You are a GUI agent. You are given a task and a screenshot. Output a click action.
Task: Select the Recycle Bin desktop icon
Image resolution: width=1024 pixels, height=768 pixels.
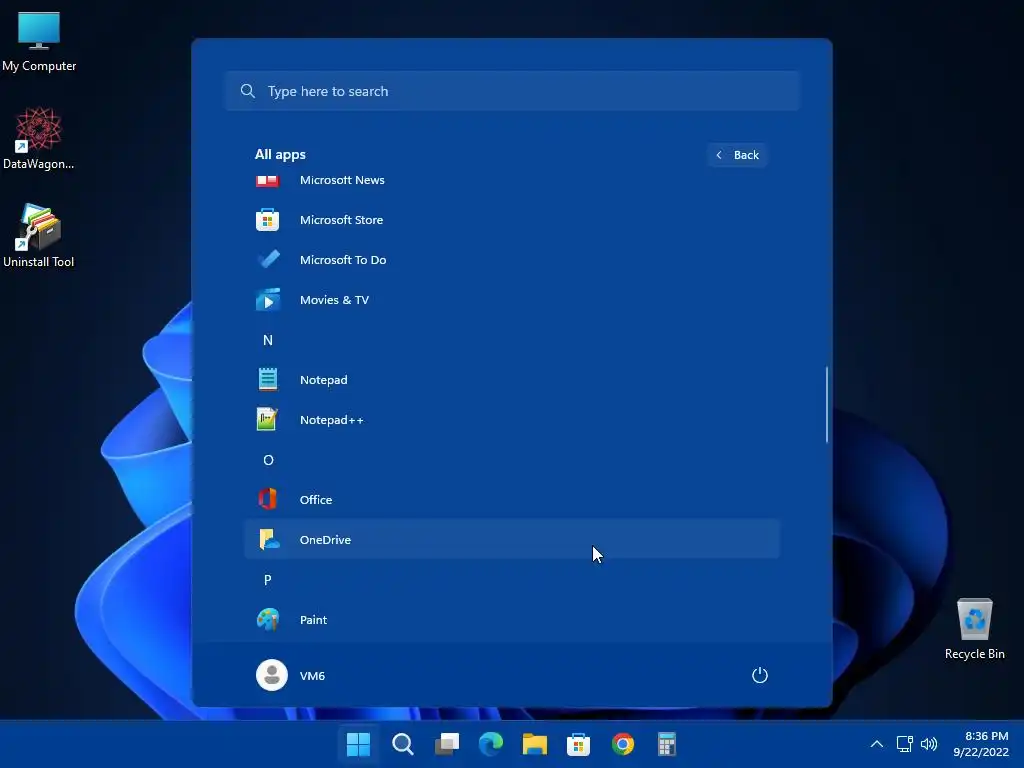coord(974,629)
